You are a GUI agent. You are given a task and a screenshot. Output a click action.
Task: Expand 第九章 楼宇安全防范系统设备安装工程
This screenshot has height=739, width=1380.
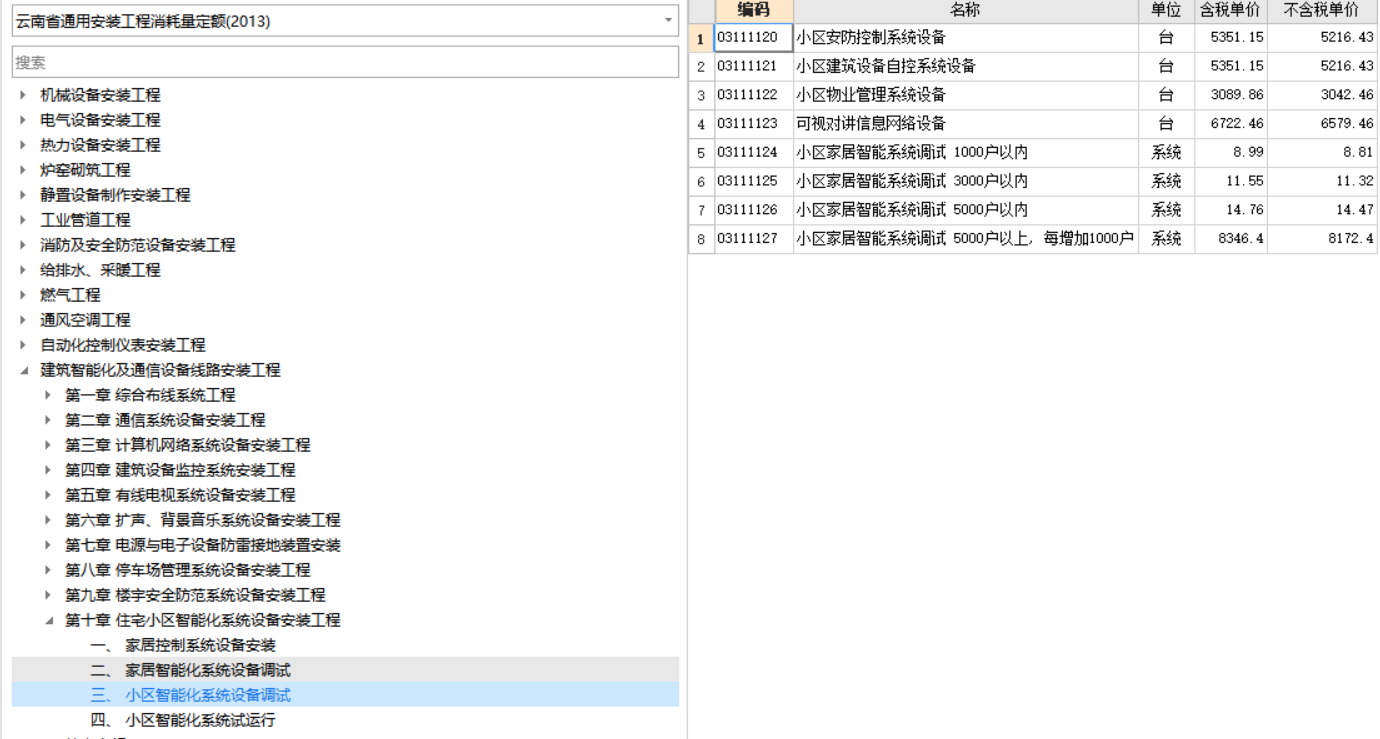[48, 595]
